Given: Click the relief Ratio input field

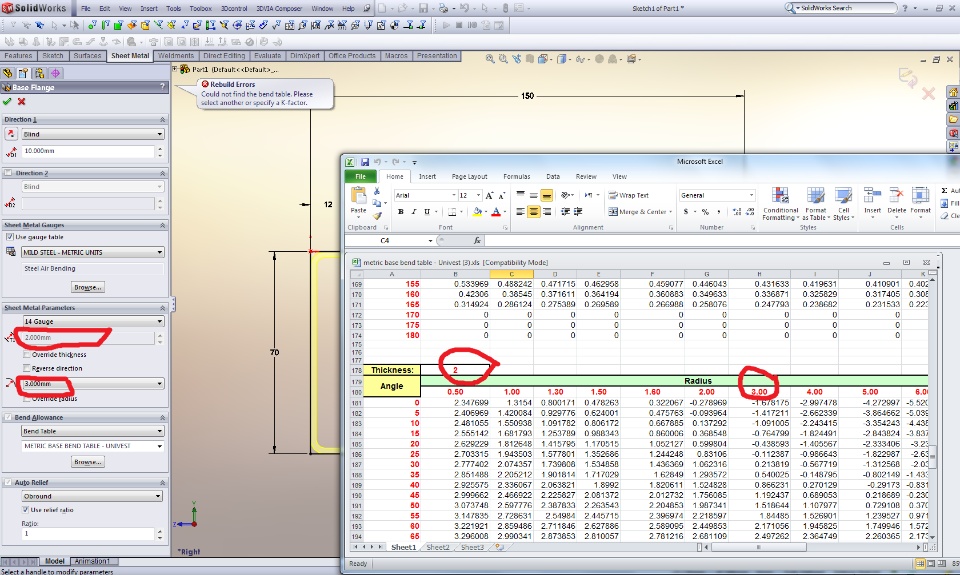Looking at the screenshot, I should pyautogui.click(x=88, y=534).
